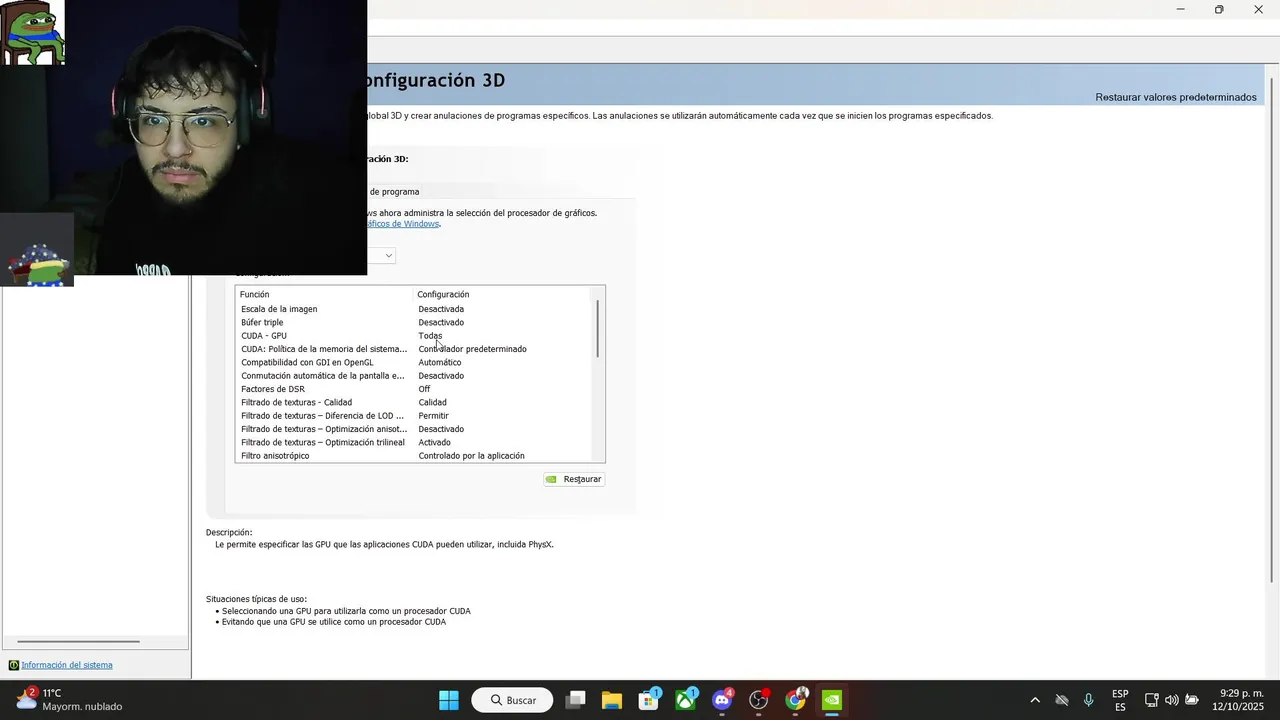
Task: Open Discord from the taskbar
Action: coord(722,700)
